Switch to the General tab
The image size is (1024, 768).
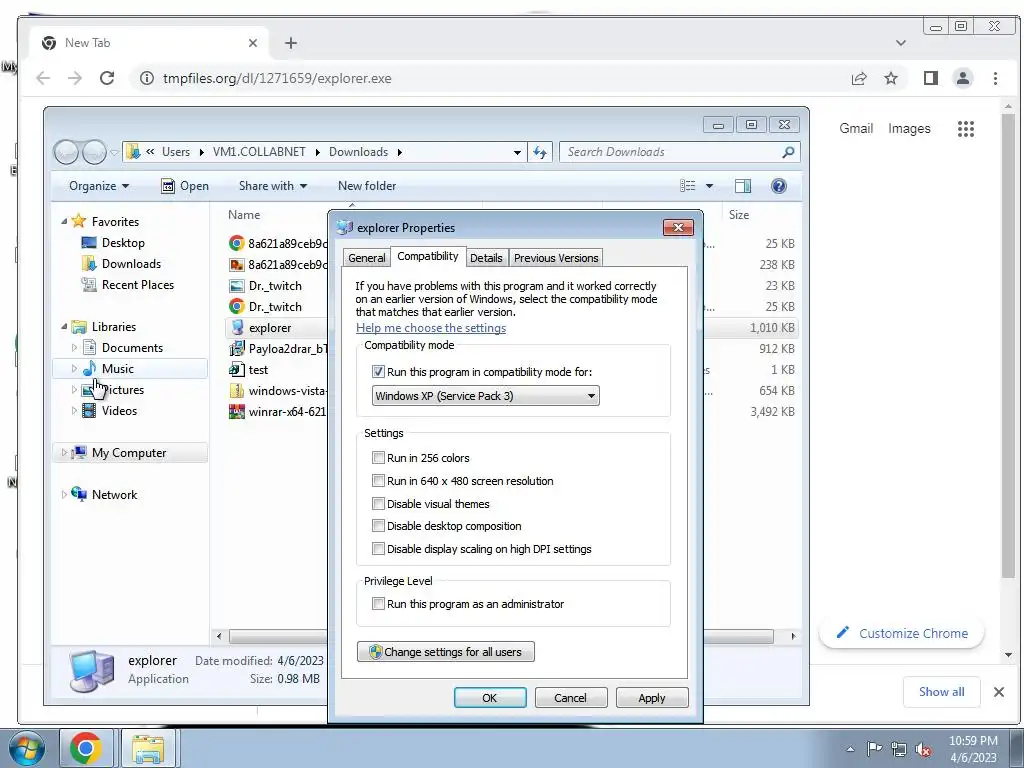tap(366, 258)
